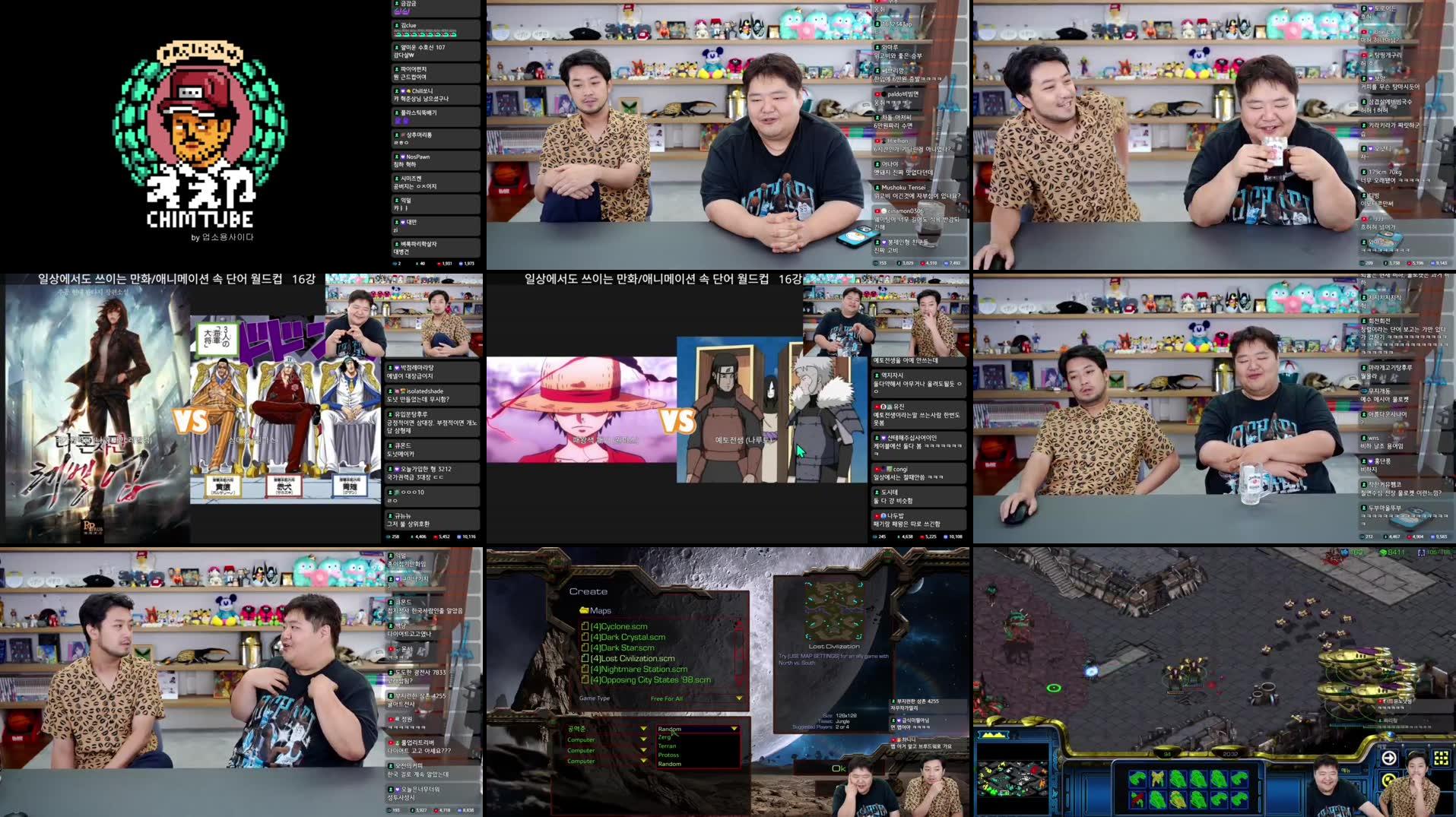Click the paldo비빔면 chat username
The image size is (1456, 817).
903,94
